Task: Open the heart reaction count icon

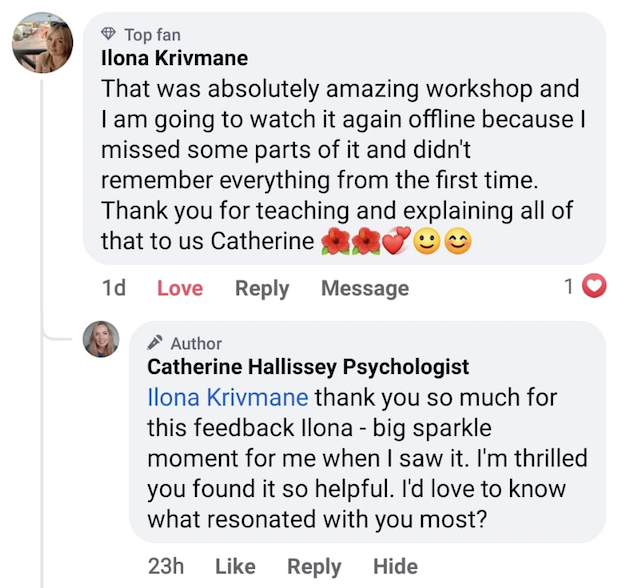Action: tap(594, 287)
